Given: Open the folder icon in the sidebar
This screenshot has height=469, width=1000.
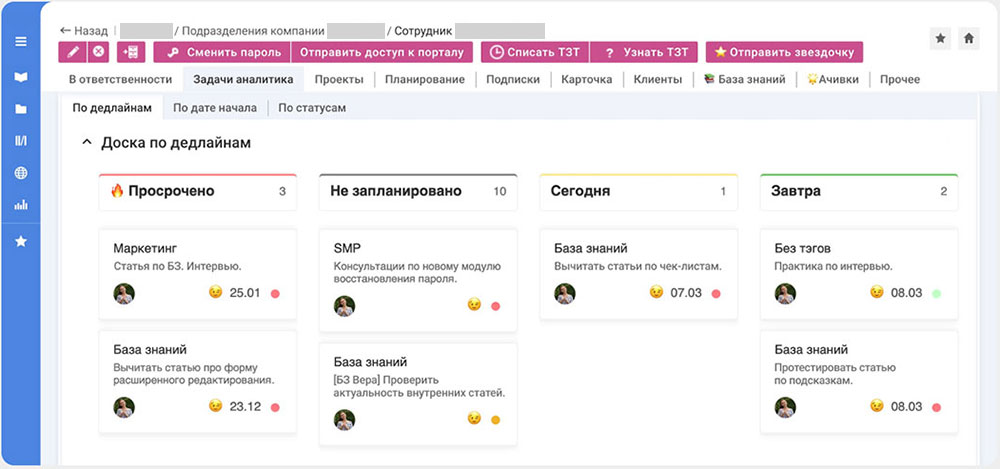Looking at the screenshot, I should tap(20, 109).
